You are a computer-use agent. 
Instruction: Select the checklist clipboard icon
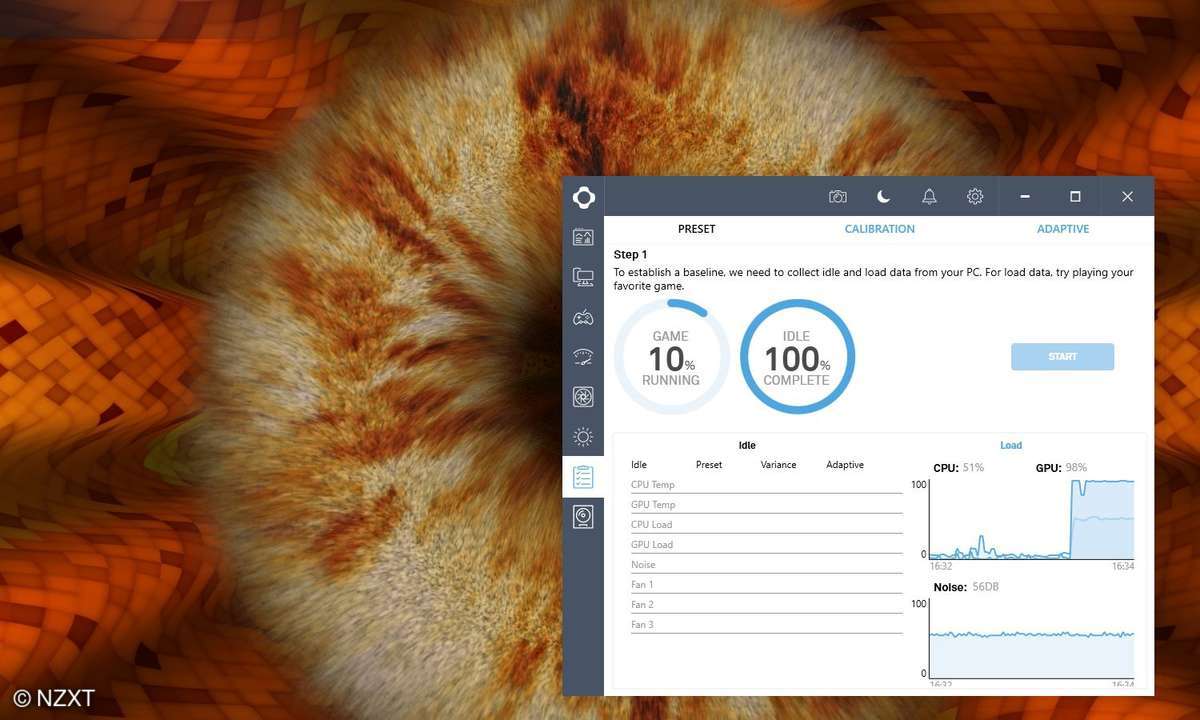click(583, 477)
